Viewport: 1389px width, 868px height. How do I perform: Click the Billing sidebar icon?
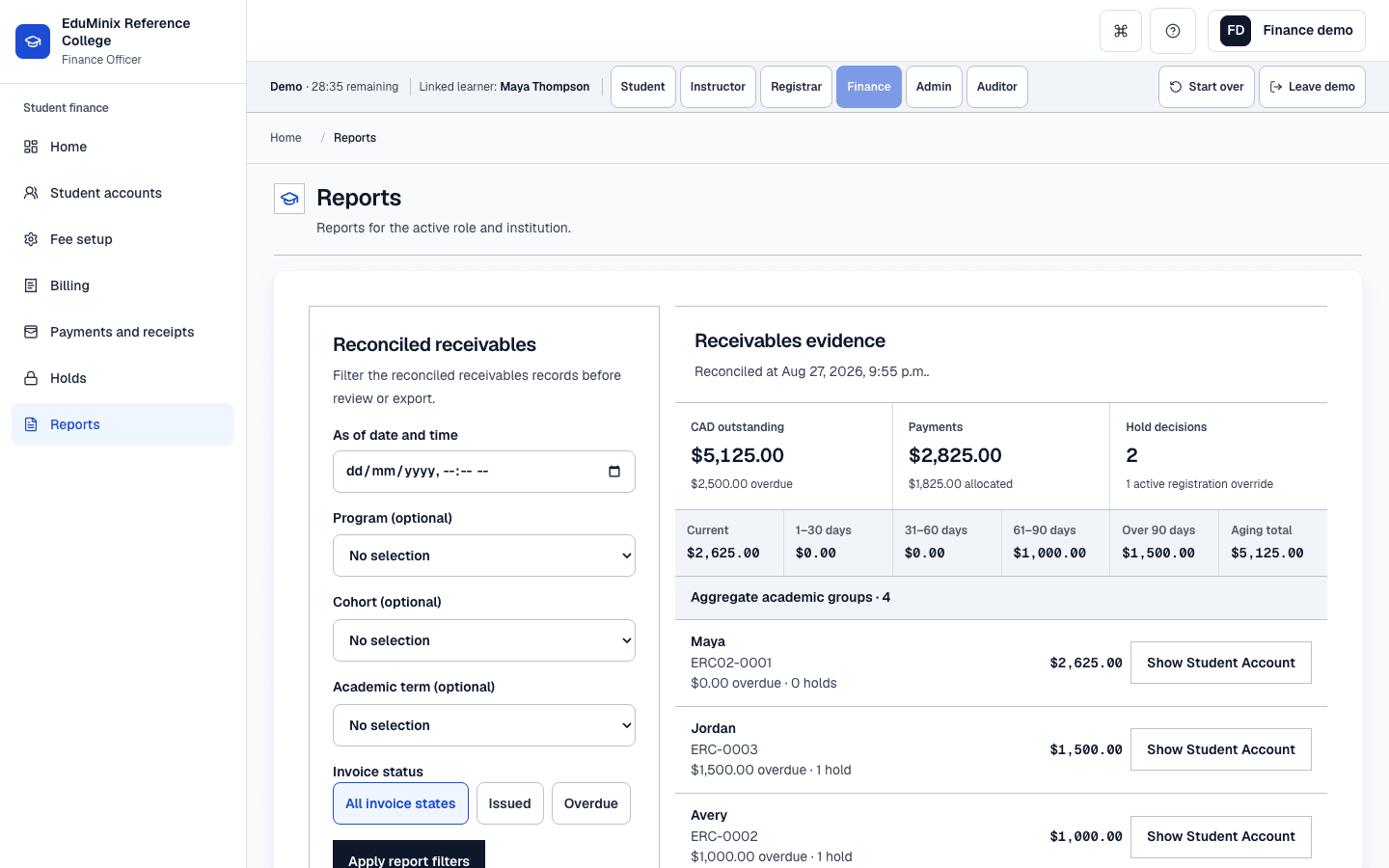[x=31, y=285]
